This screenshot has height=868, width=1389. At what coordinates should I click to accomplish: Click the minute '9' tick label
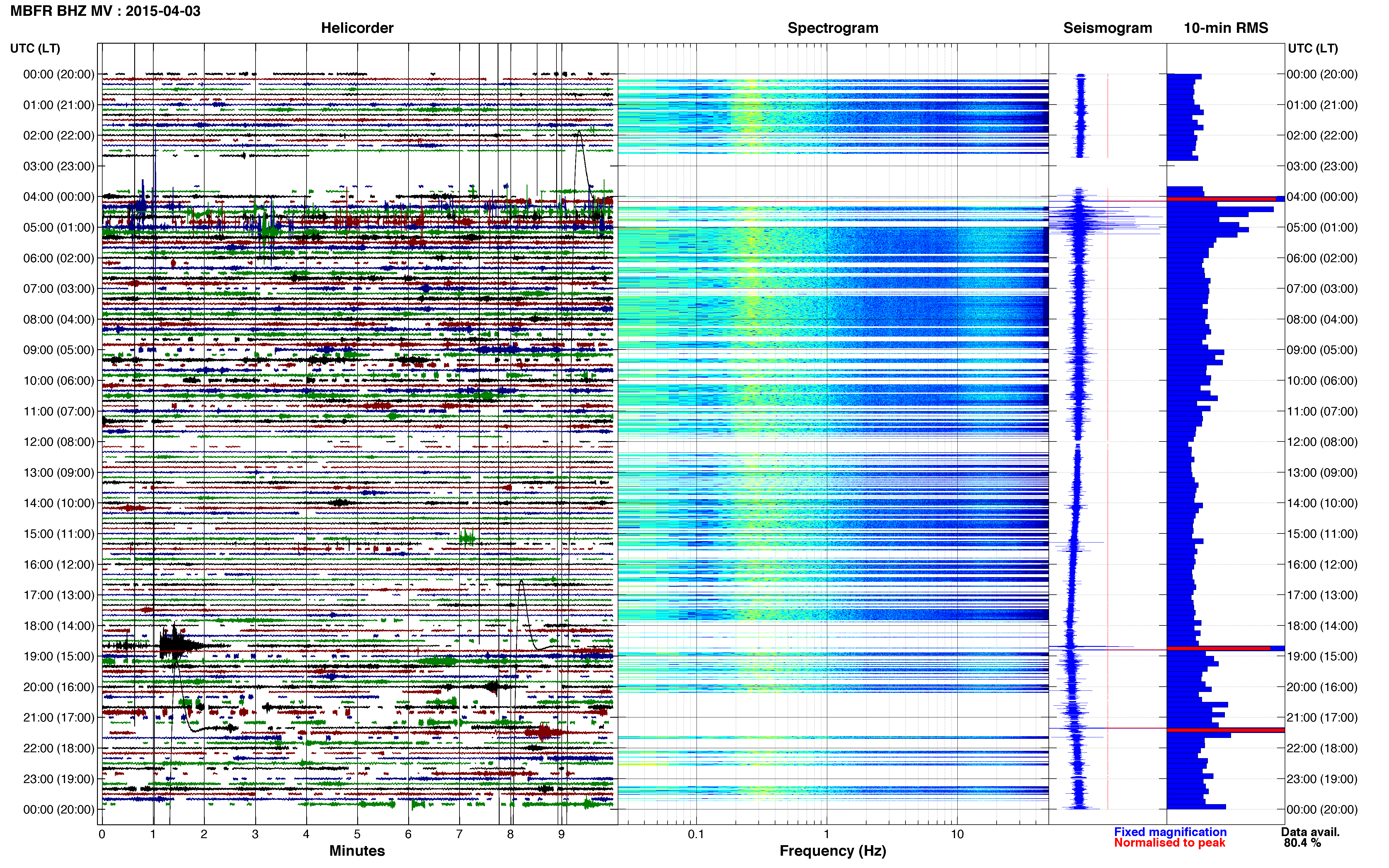[561, 834]
